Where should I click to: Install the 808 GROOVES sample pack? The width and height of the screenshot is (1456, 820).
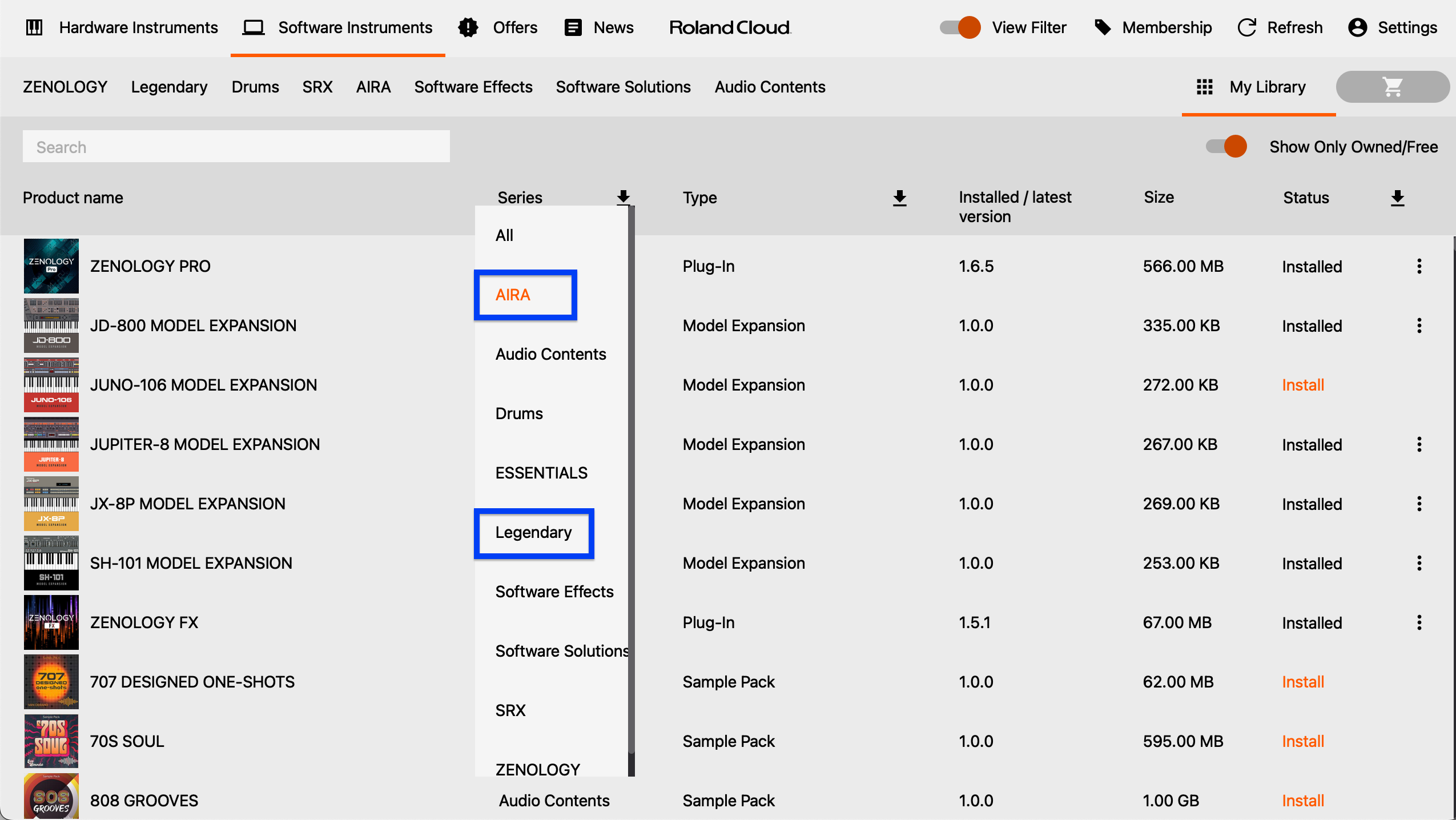point(1303,801)
